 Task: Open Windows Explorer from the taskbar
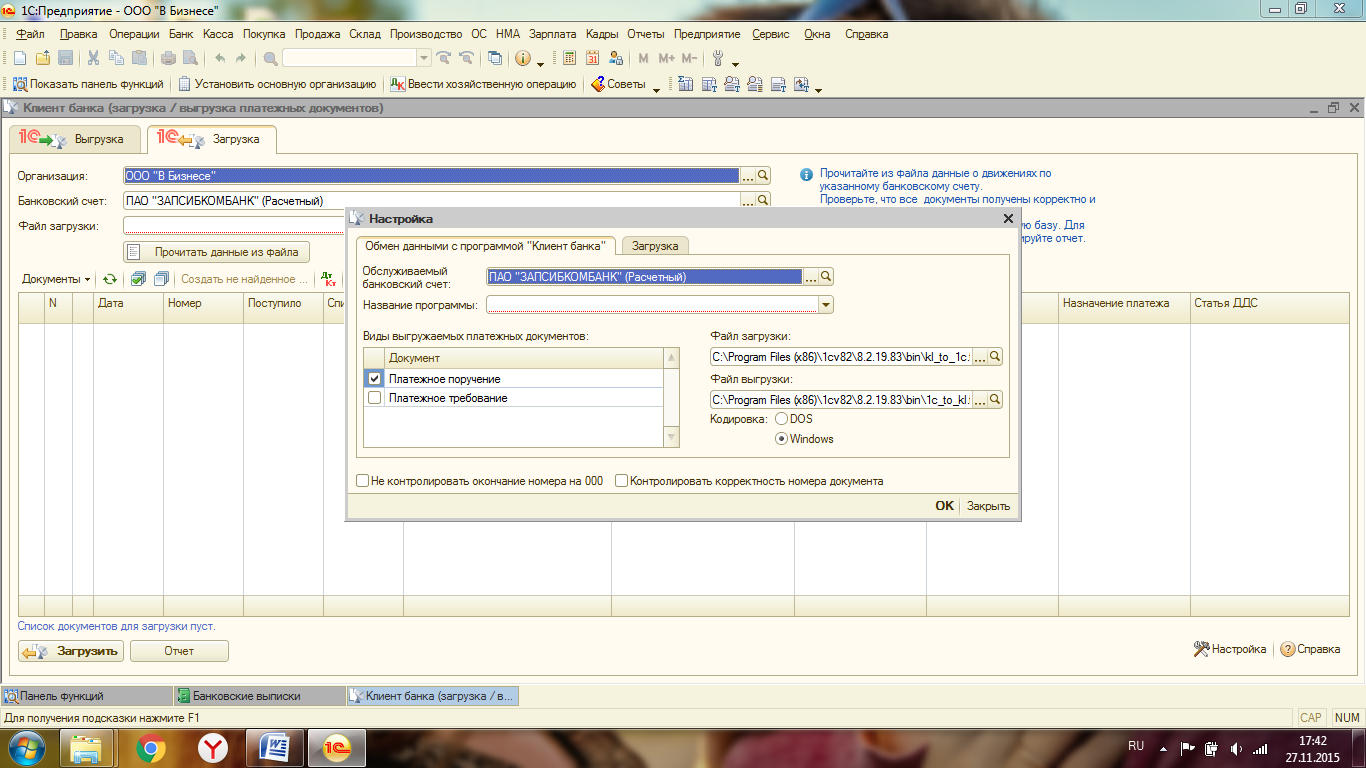[x=88, y=747]
